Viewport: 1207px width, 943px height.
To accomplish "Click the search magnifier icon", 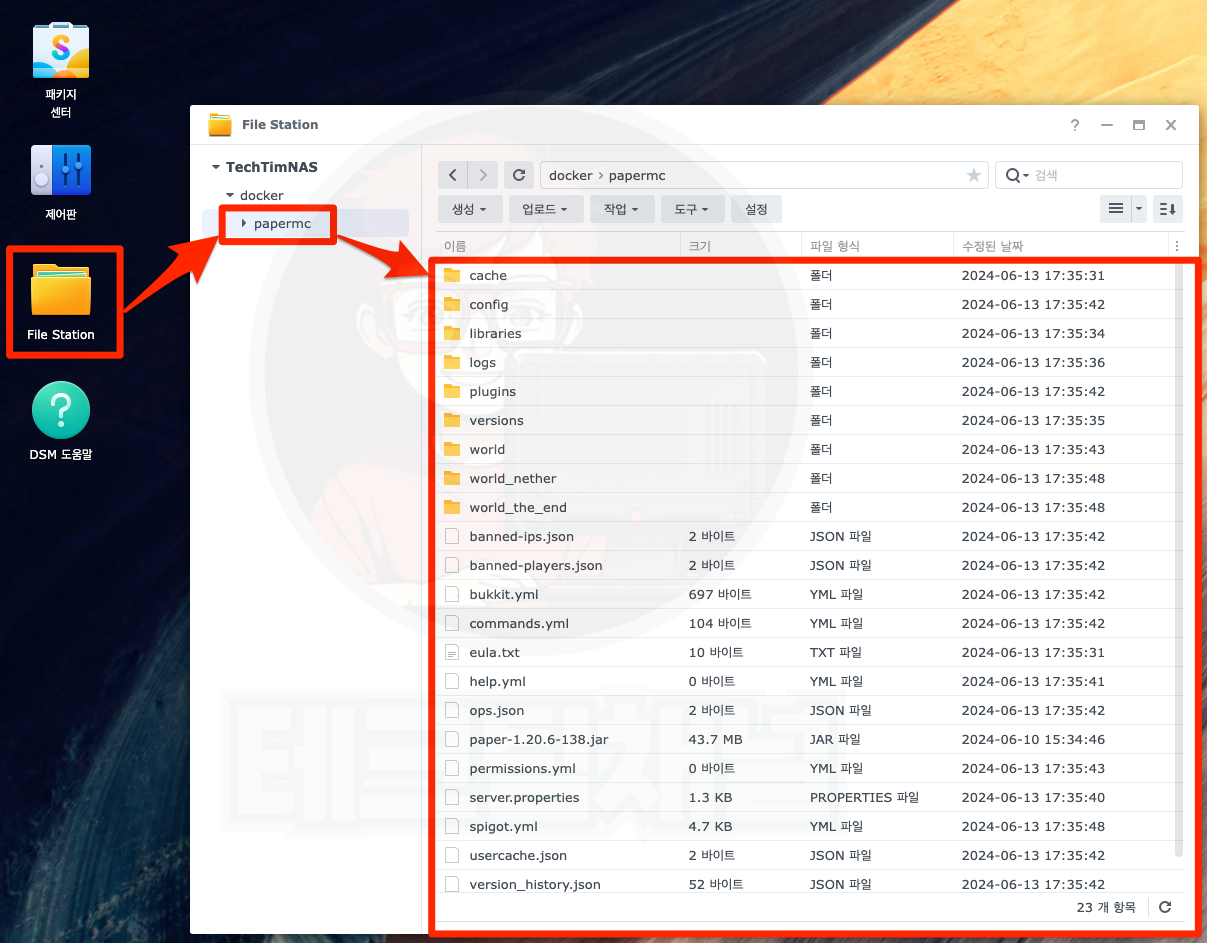I will pyautogui.click(x=1013, y=175).
